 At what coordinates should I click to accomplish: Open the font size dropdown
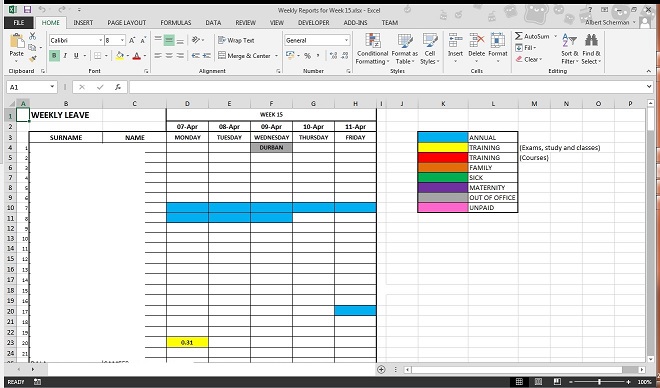click(x=122, y=40)
